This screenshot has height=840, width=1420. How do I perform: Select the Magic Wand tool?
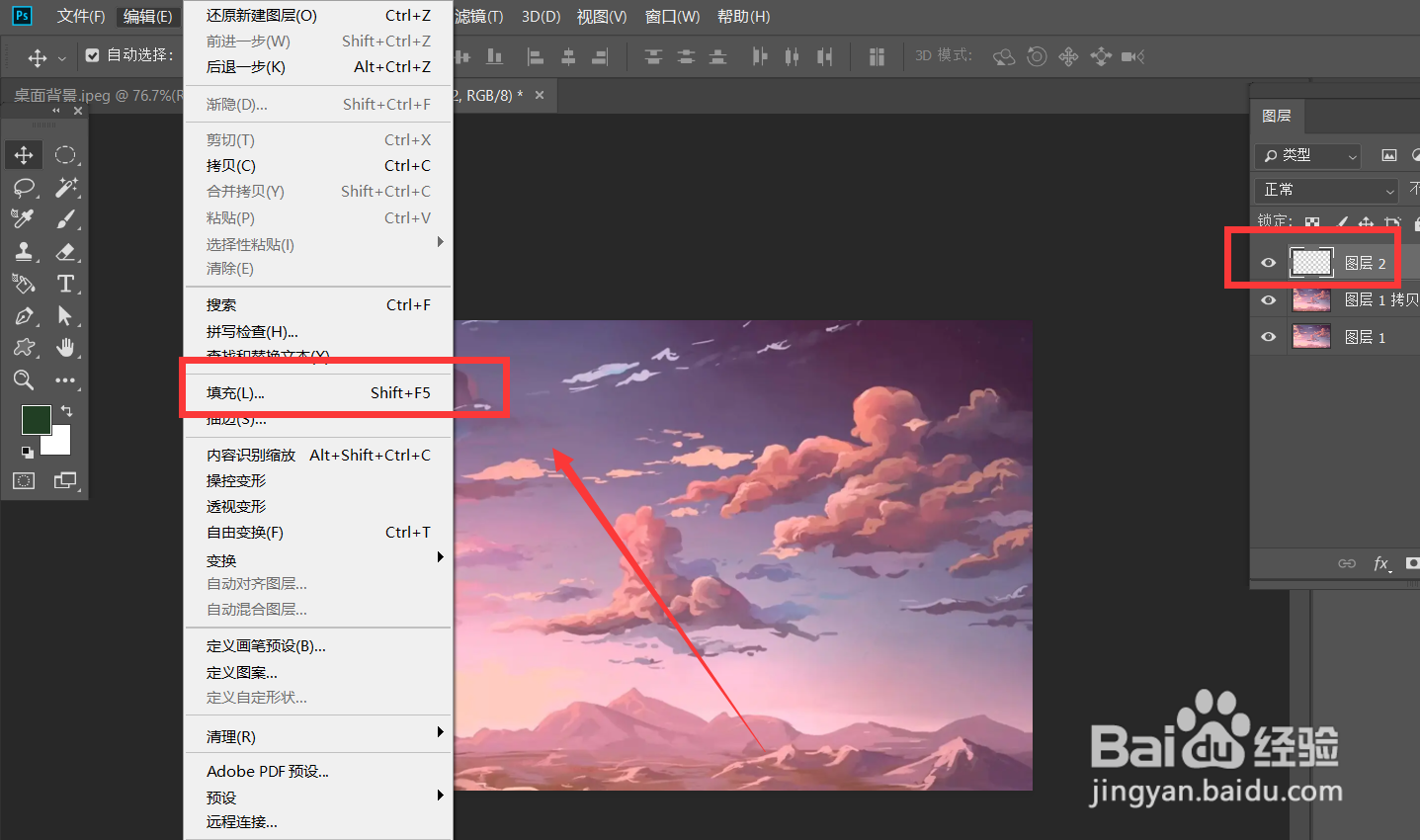pyautogui.click(x=65, y=187)
